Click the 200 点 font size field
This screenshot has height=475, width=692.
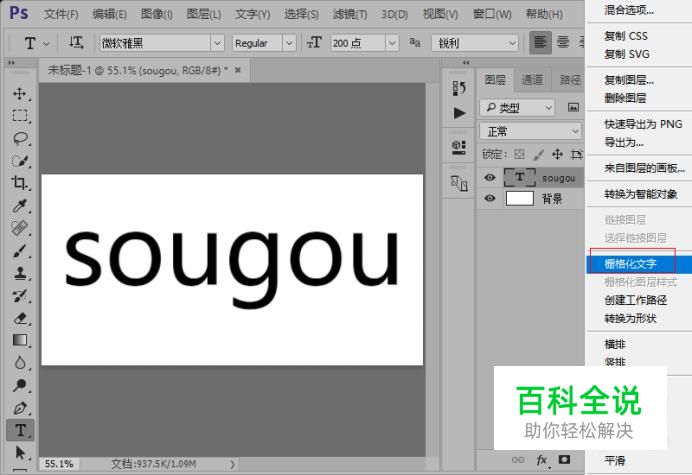[357, 43]
